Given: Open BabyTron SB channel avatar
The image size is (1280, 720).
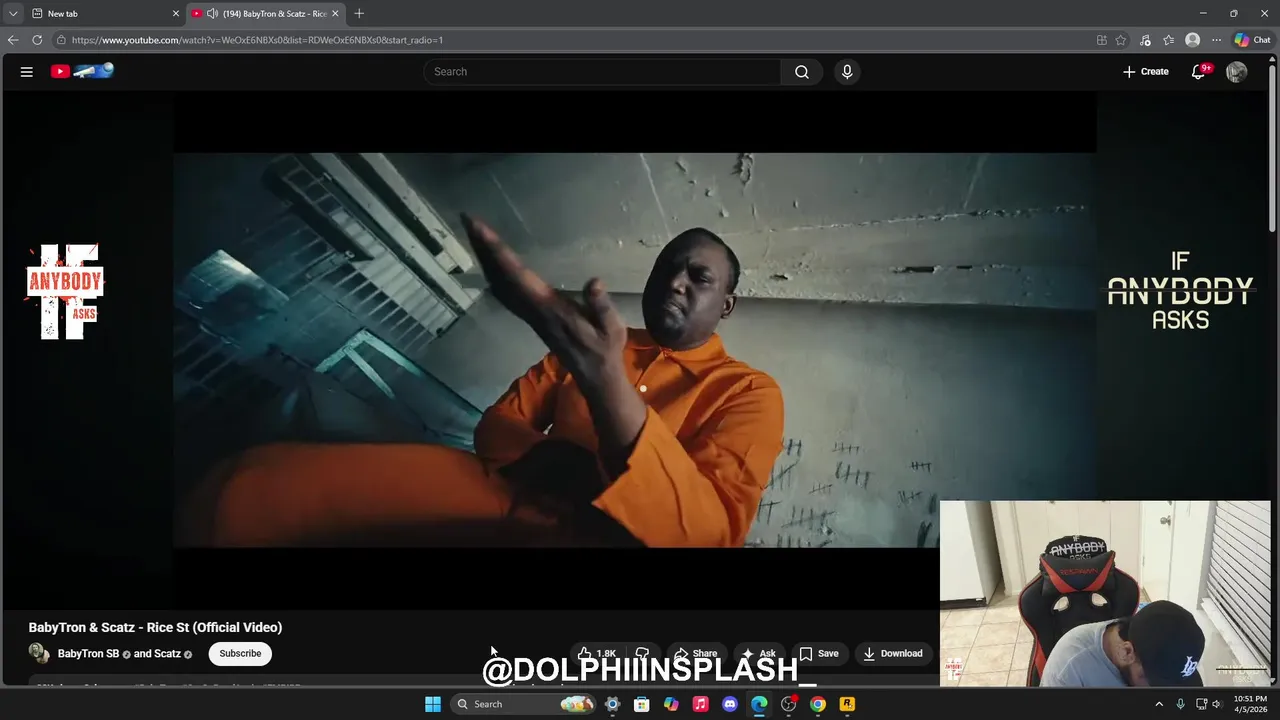Looking at the screenshot, I should [x=39, y=654].
